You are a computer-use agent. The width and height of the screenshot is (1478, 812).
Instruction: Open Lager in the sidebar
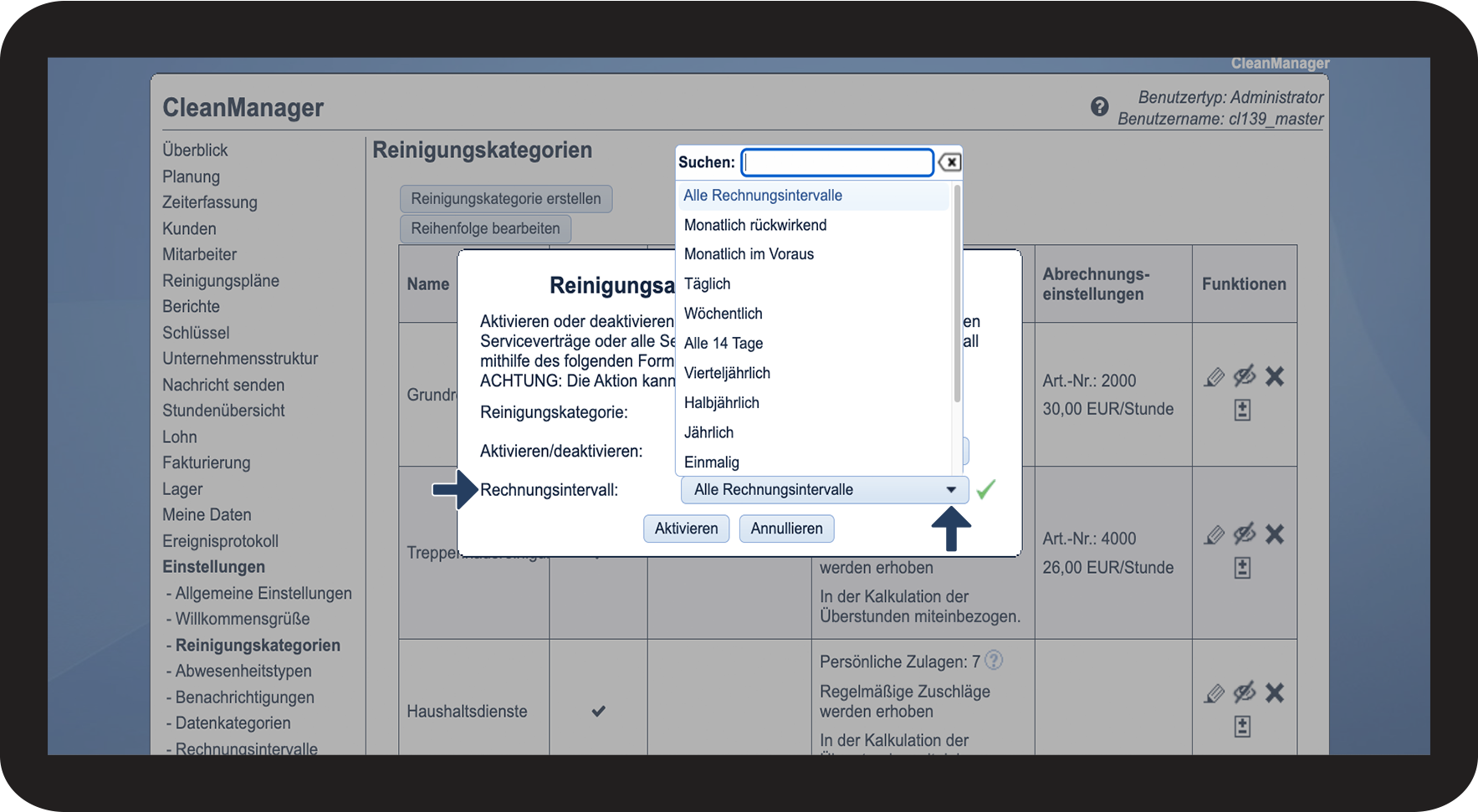182,489
